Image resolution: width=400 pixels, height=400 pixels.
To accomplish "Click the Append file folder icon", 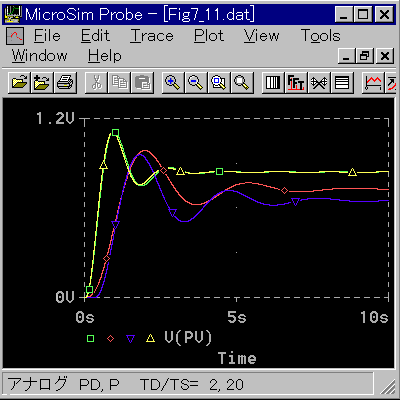I will pyautogui.click(x=42, y=82).
